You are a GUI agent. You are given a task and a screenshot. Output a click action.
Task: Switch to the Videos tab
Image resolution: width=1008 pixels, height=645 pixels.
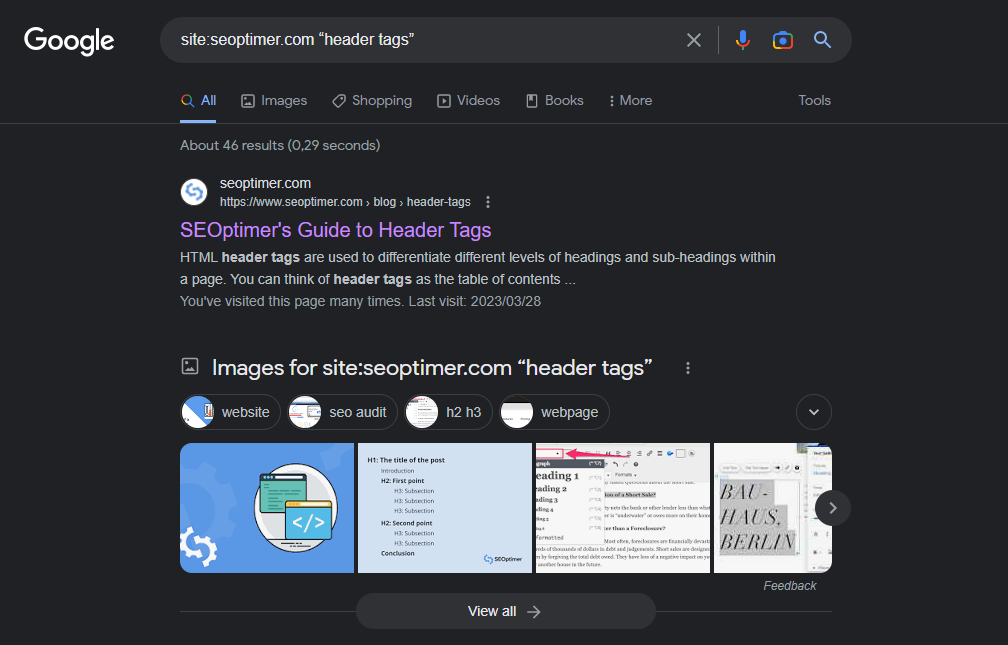coord(468,100)
